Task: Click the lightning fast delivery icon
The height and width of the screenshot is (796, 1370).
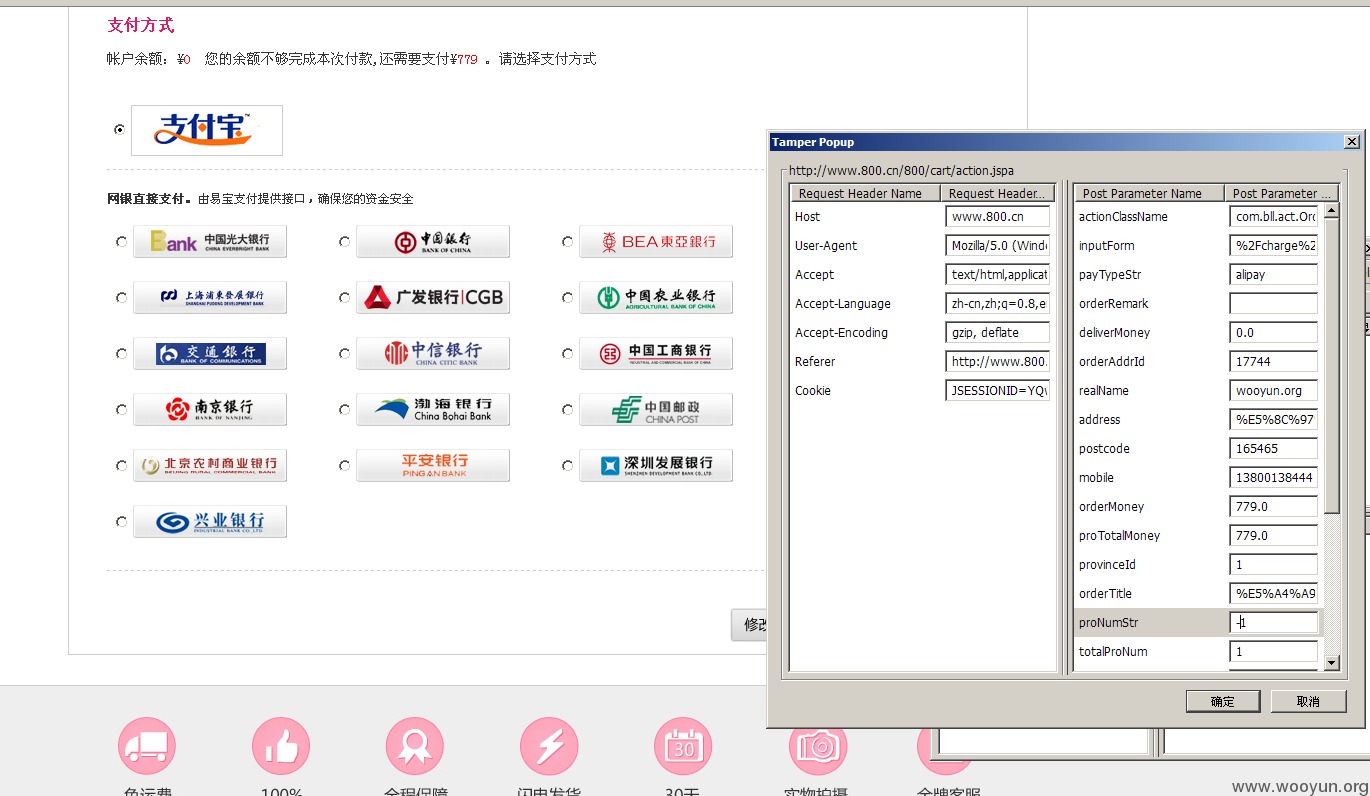Action: click(x=549, y=747)
